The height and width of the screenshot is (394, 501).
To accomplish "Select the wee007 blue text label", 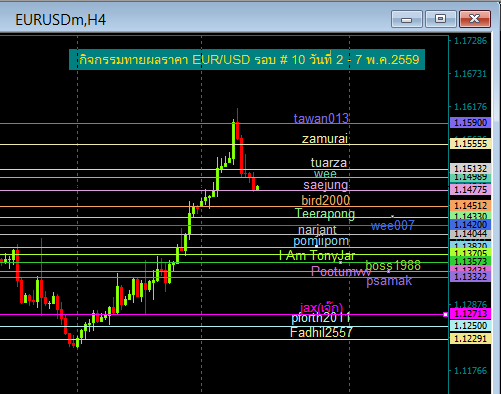I will (x=392, y=226).
